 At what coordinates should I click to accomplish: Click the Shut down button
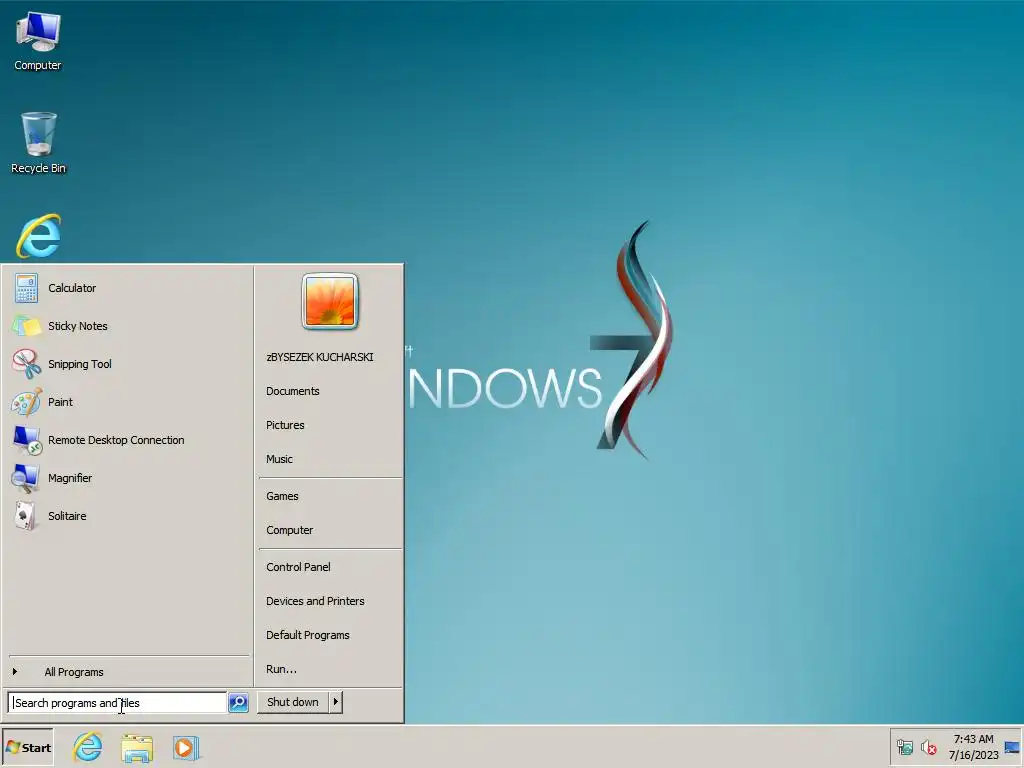[x=293, y=702]
